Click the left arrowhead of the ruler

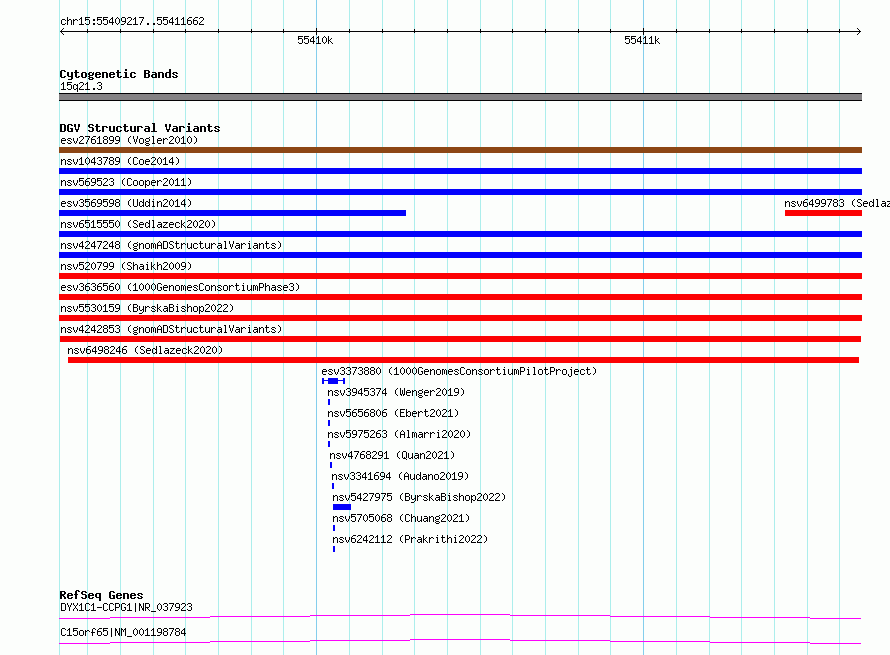(62, 32)
